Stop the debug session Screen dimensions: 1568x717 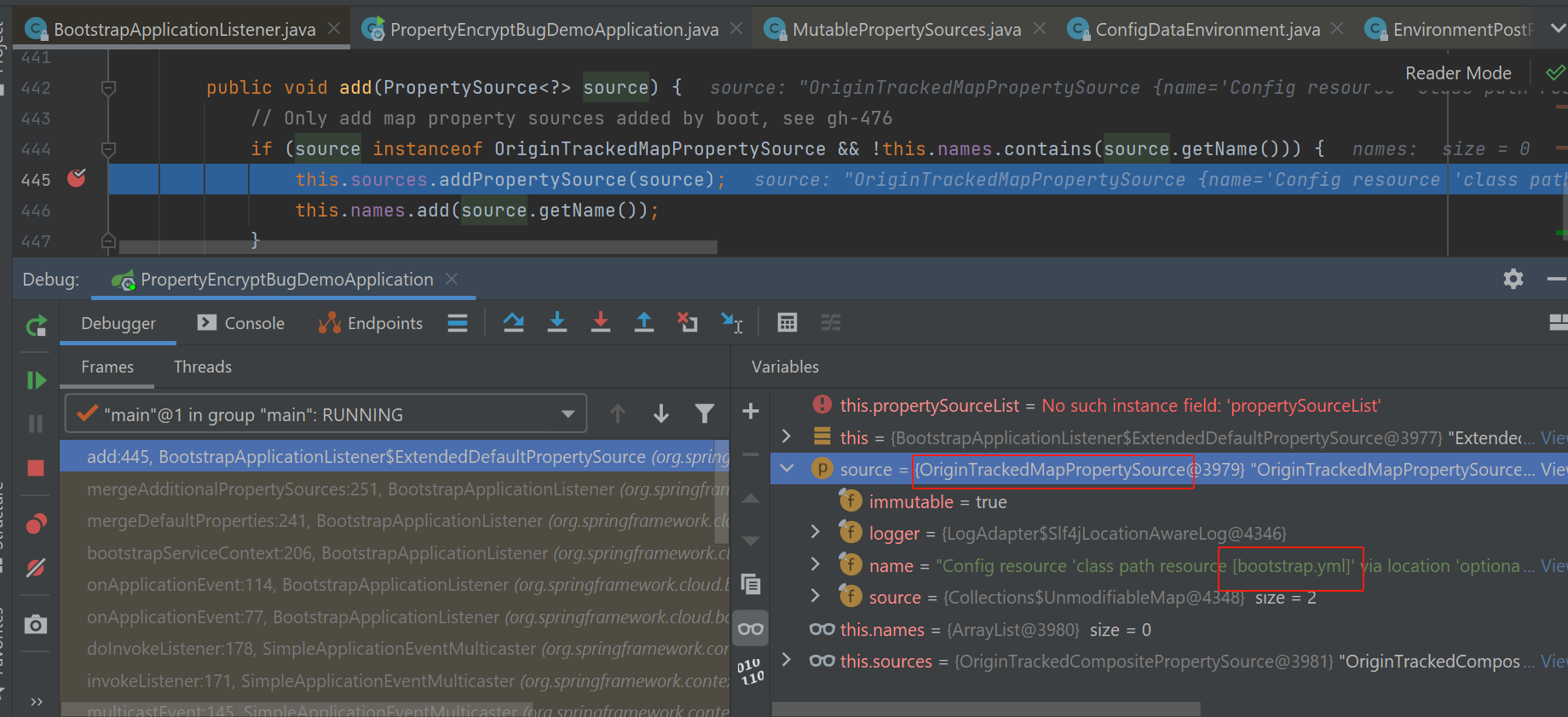[36, 467]
